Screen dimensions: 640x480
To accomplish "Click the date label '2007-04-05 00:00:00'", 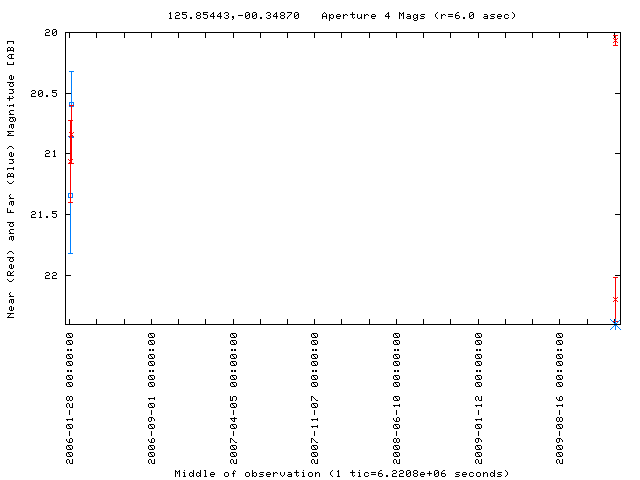I will [233, 398].
